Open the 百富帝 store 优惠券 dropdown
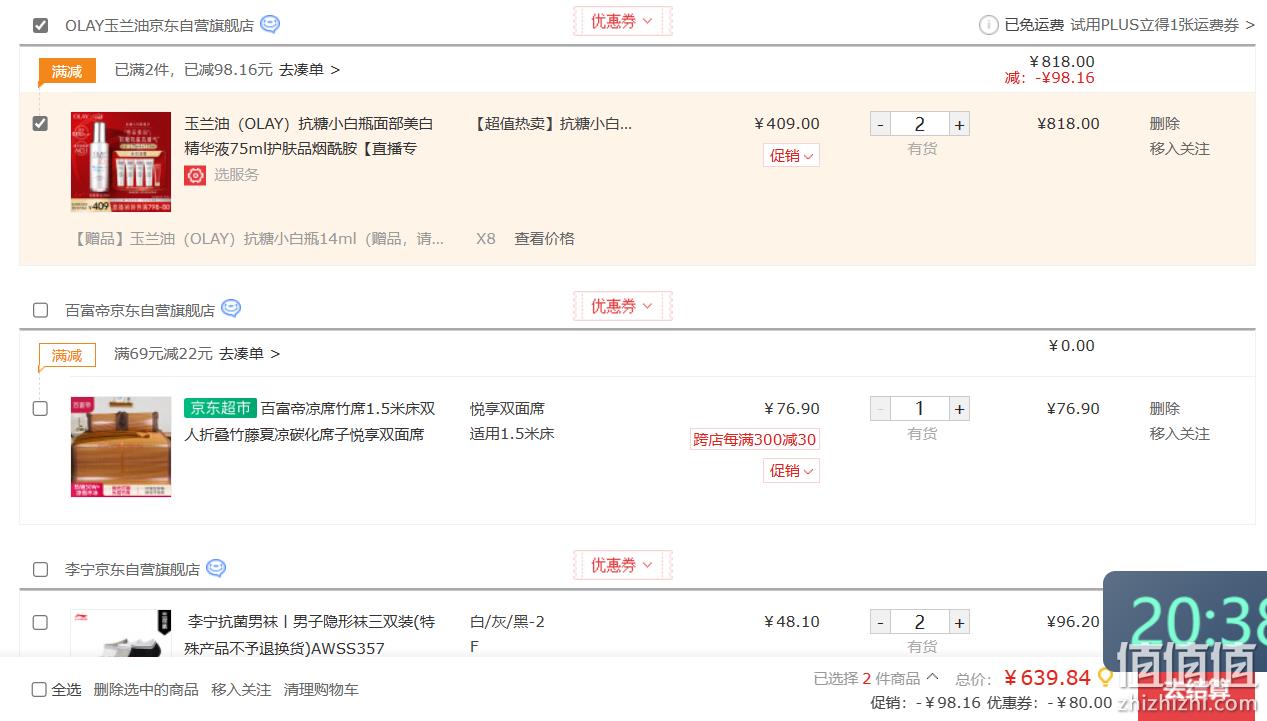Image resolution: width=1267 pixels, height=721 pixels. 622,306
